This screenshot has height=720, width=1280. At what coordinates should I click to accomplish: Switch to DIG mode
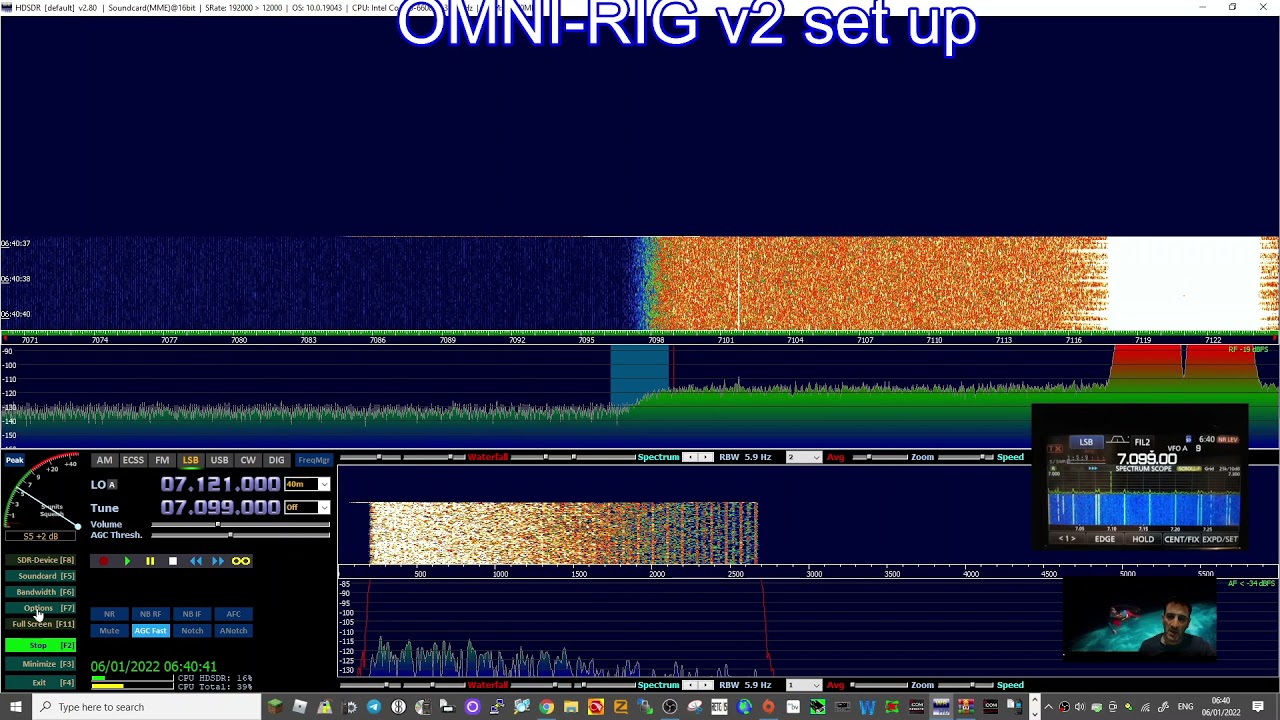tap(276, 460)
